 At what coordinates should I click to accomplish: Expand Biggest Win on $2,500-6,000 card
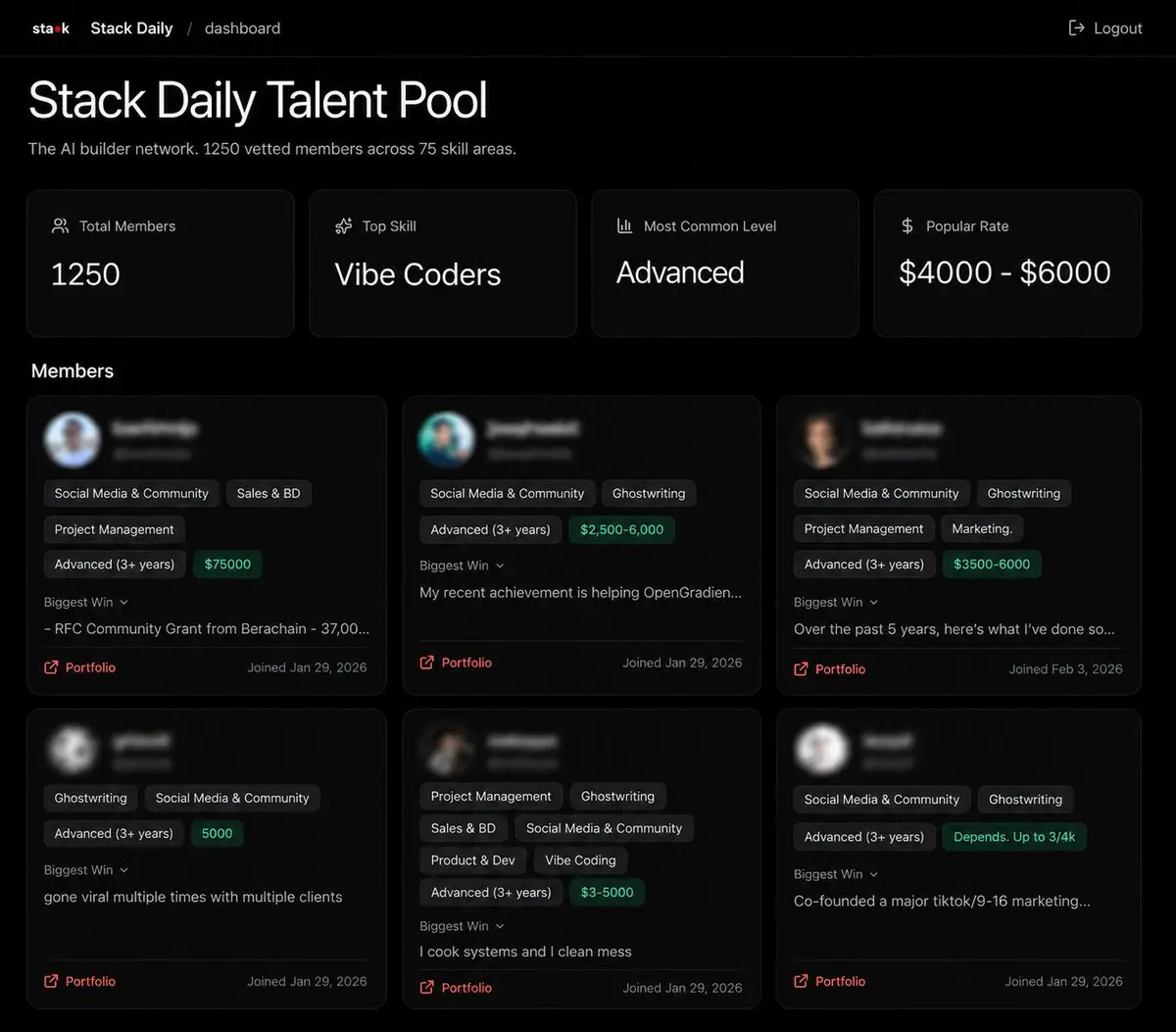[x=500, y=565]
